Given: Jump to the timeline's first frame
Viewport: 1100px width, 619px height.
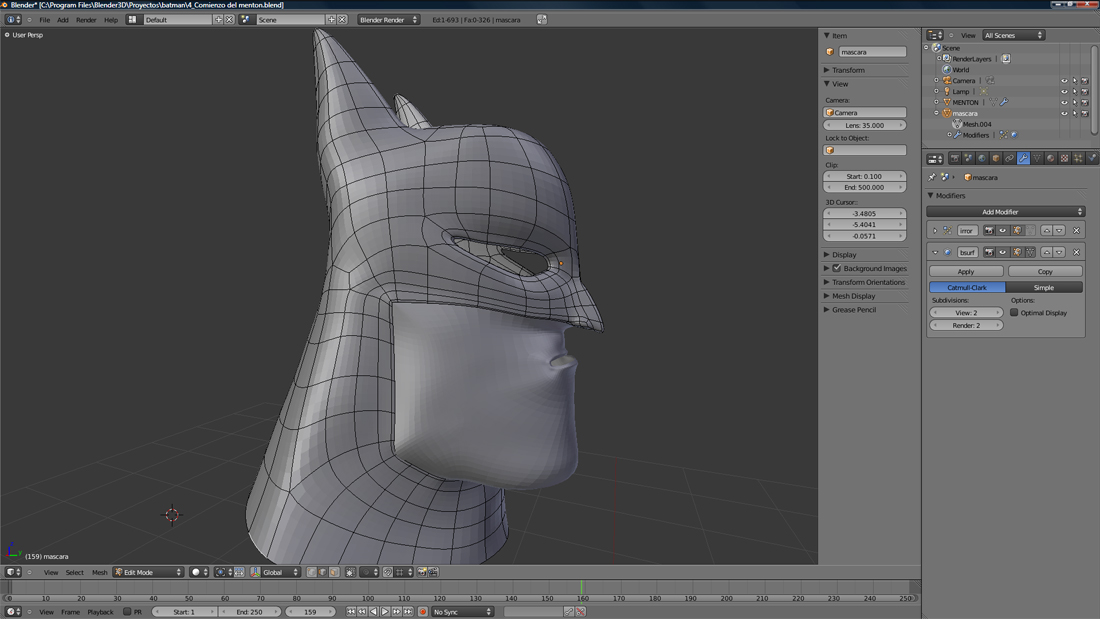Looking at the screenshot, I should tap(351, 612).
